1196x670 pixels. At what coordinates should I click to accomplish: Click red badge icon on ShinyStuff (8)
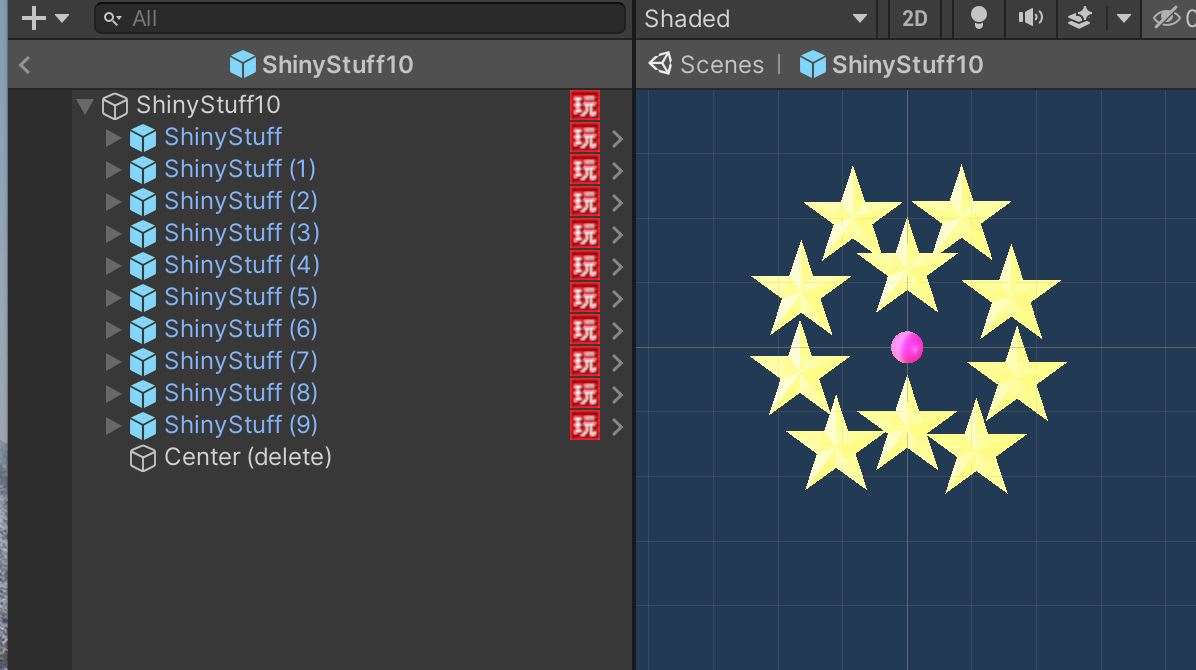(x=585, y=394)
